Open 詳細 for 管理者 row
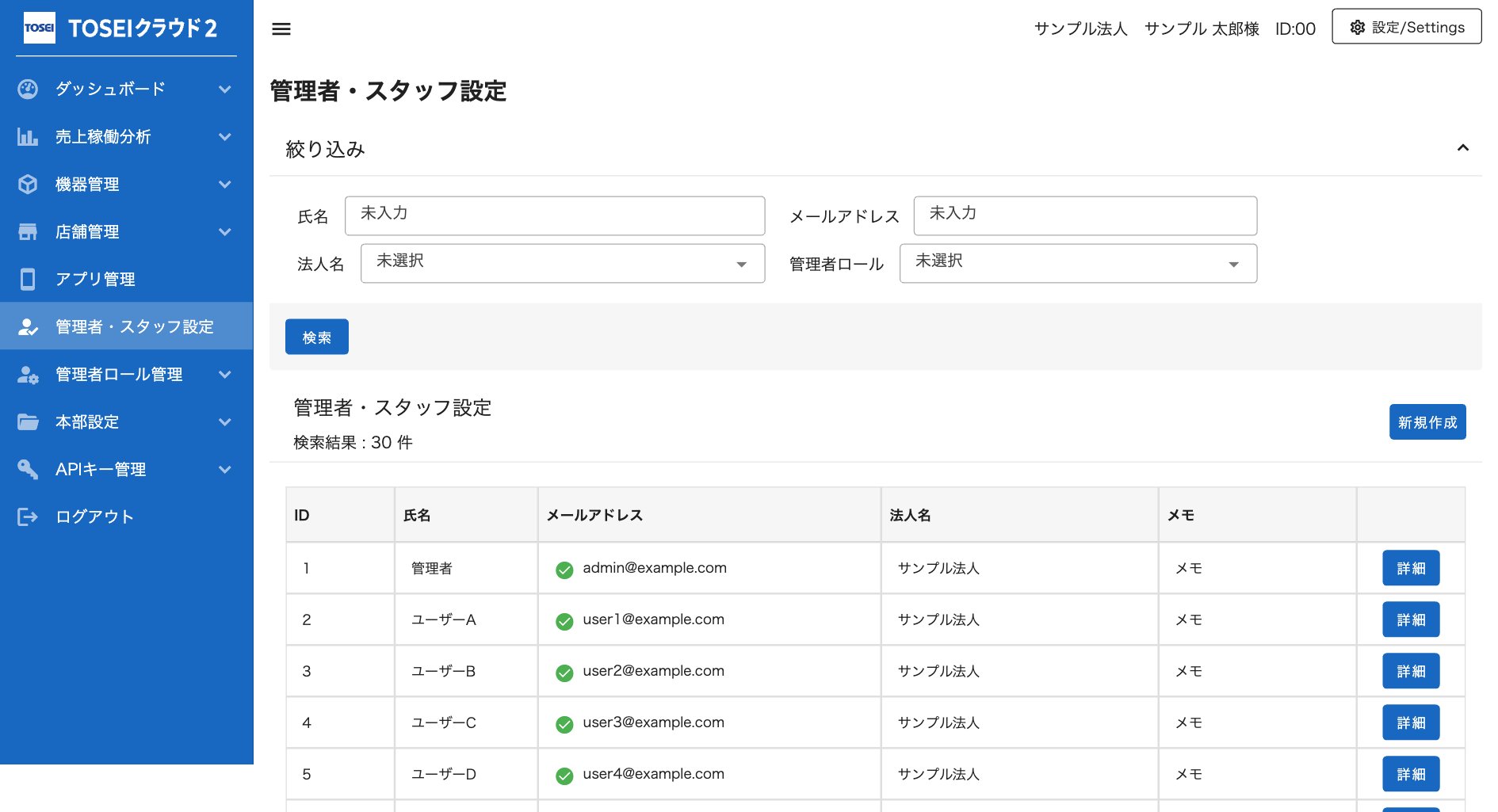Screen dimensions: 1498x812 tap(1411, 568)
